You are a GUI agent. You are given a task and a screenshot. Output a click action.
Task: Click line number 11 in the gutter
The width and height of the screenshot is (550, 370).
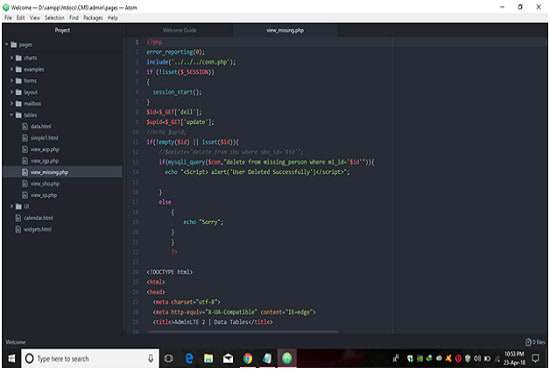pyautogui.click(x=135, y=142)
